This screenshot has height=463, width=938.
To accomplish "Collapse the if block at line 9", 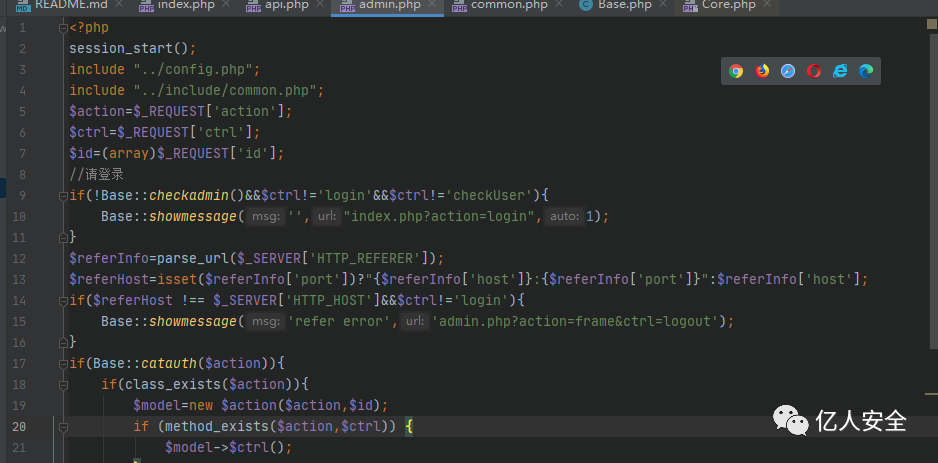I will 63,196.
